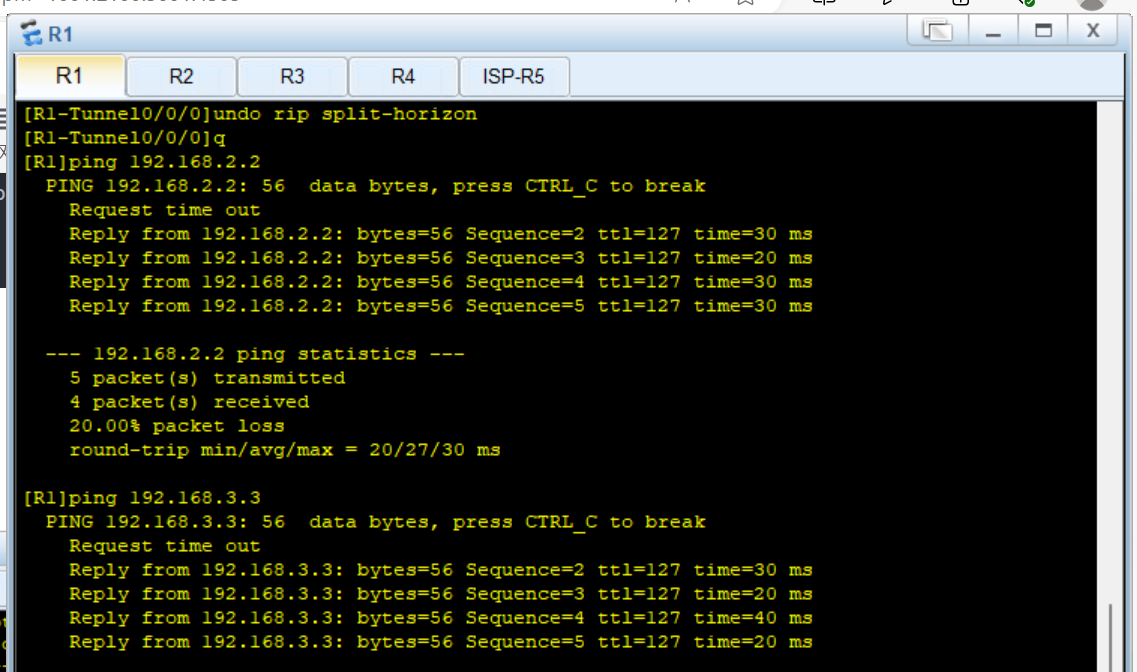Minimize the R1 console window
The image size is (1137, 672).
(993, 31)
